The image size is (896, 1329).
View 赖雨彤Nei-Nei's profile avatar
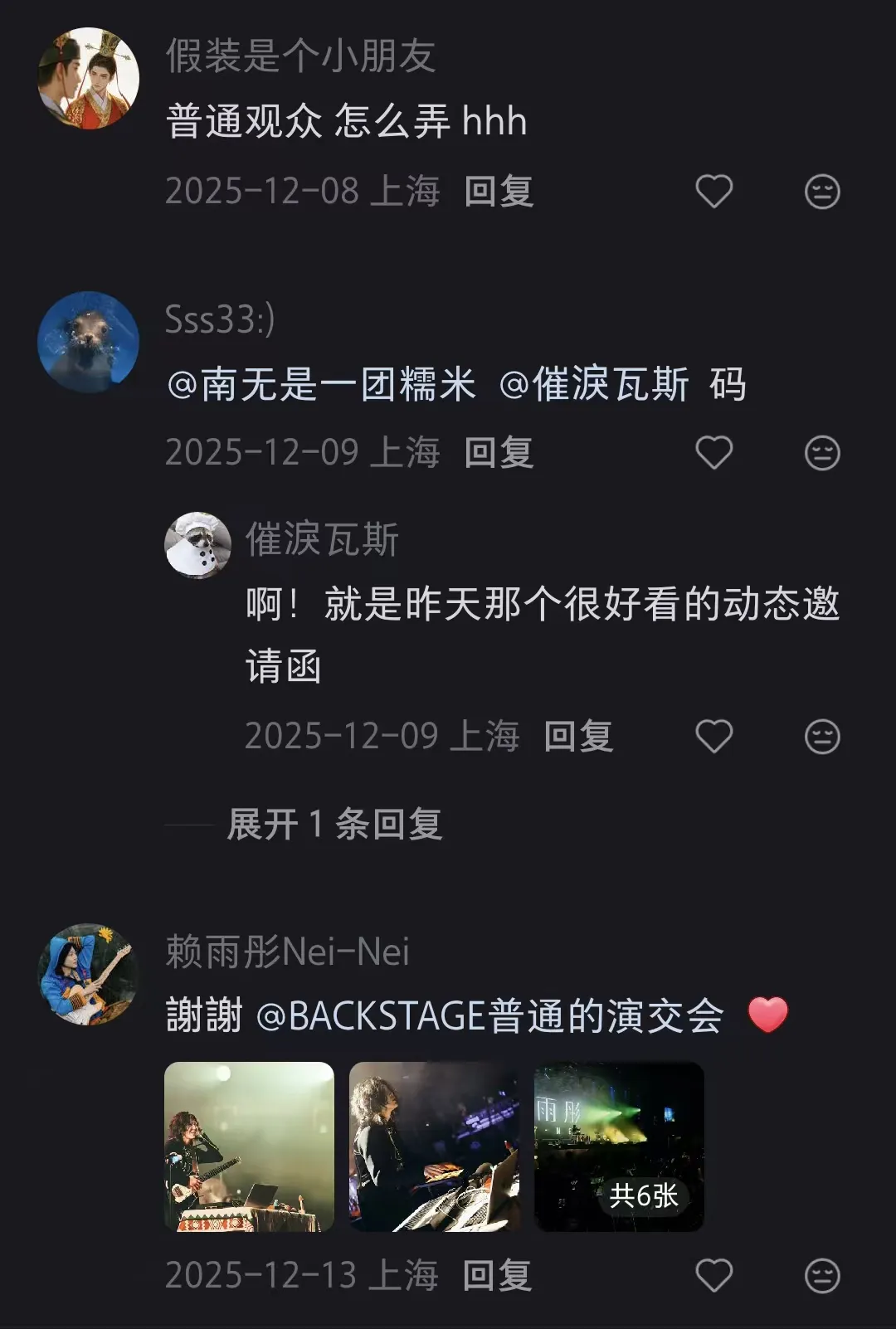(x=88, y=974)
